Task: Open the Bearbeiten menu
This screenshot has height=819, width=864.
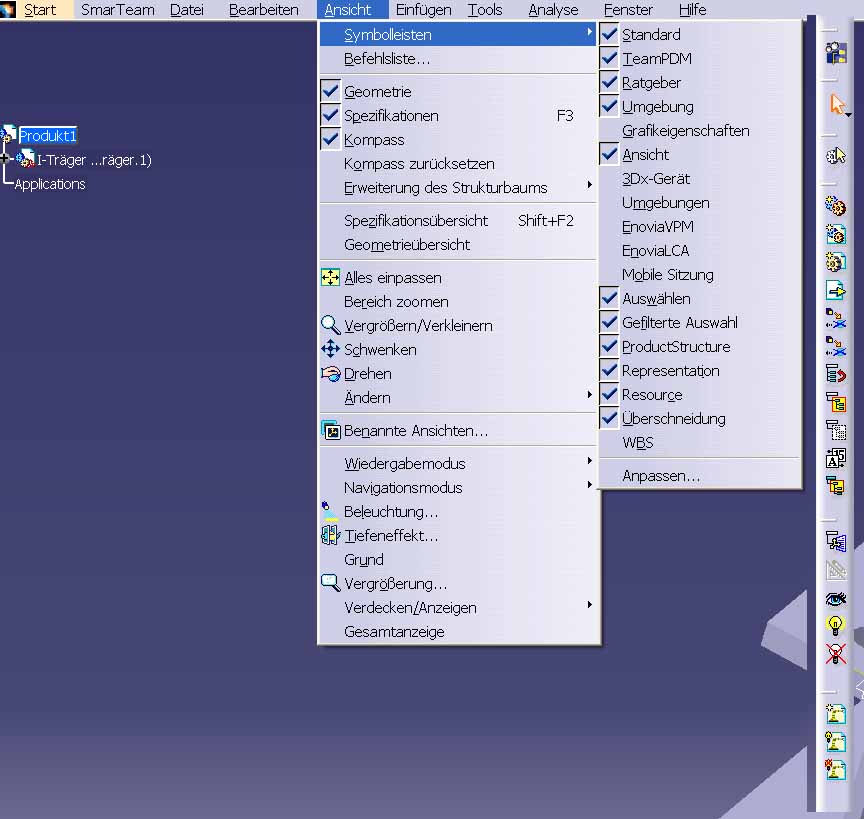Action: (x=263, y=10)
